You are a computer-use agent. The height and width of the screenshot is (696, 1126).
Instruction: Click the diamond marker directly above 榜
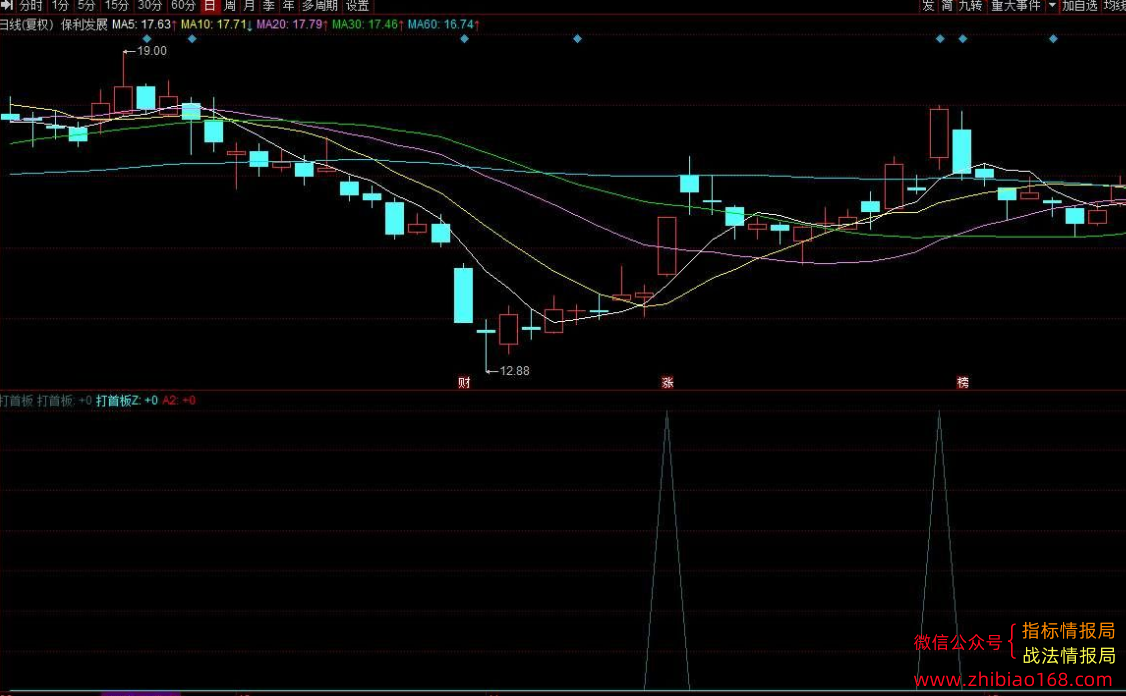pyautogui.click(x=963, y=39)
